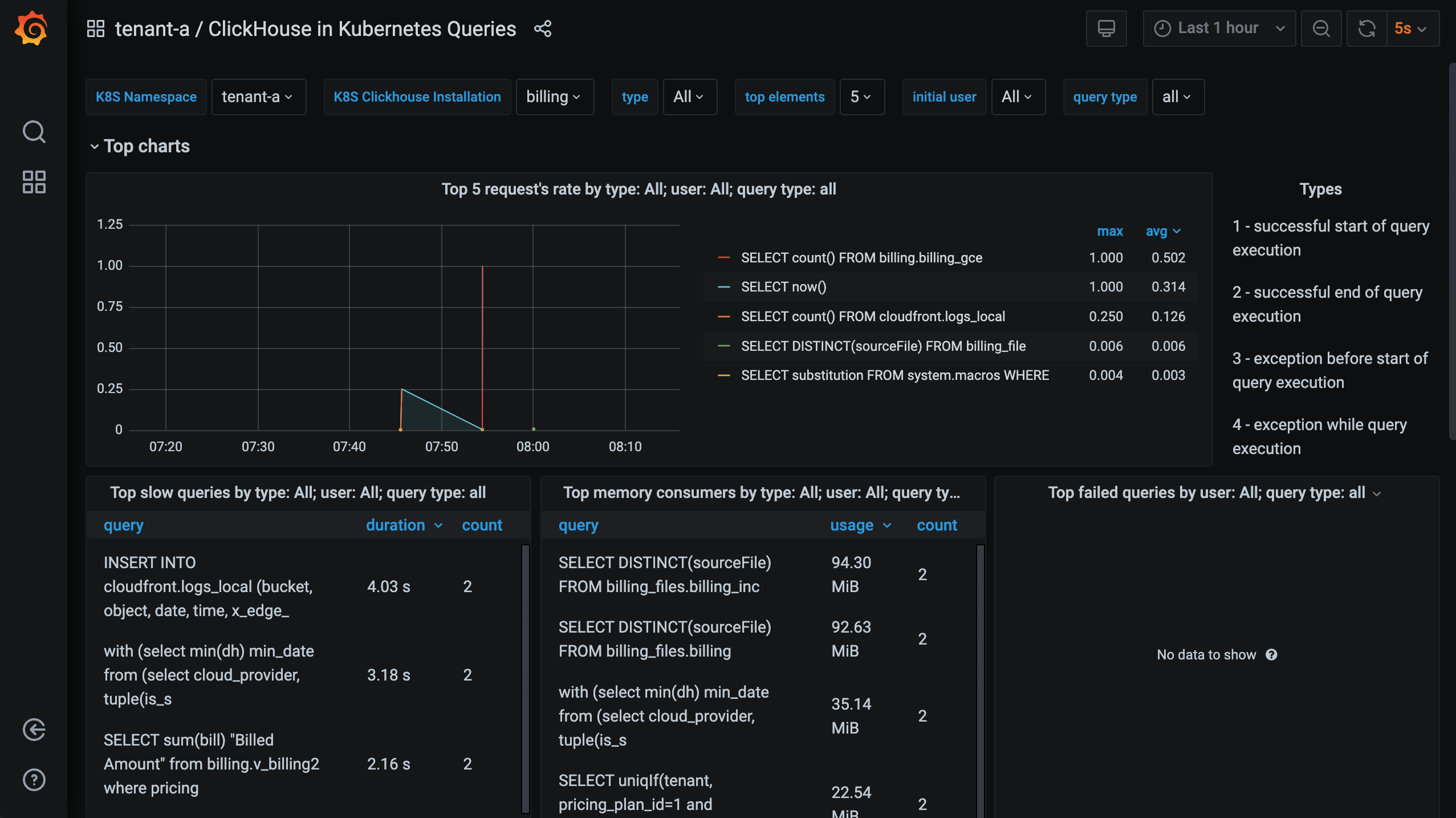Open the type All dropdown
Viewport: 1456px width, 818px height.
690,97
